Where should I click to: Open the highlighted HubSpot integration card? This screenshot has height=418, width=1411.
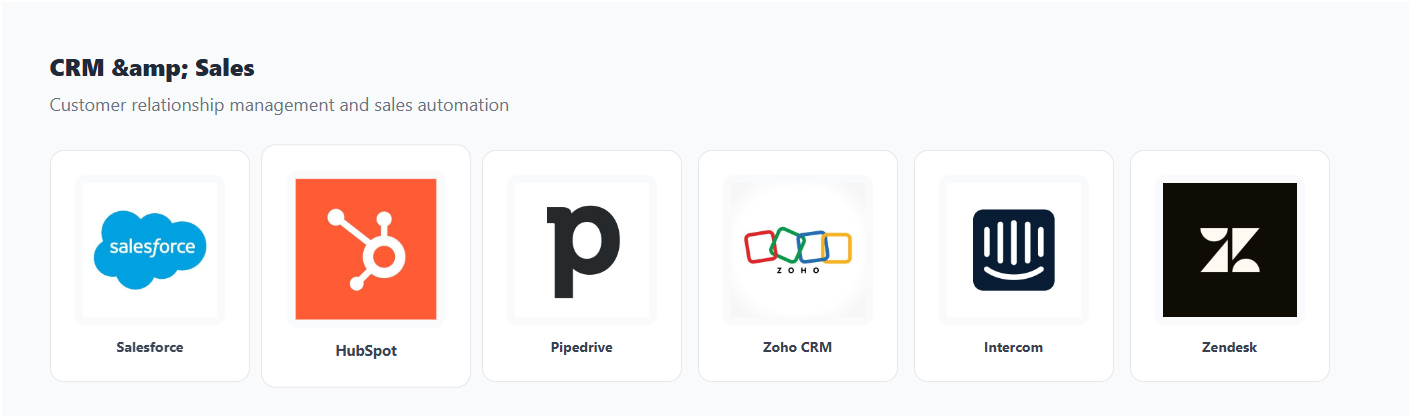(x=366, y=370)
